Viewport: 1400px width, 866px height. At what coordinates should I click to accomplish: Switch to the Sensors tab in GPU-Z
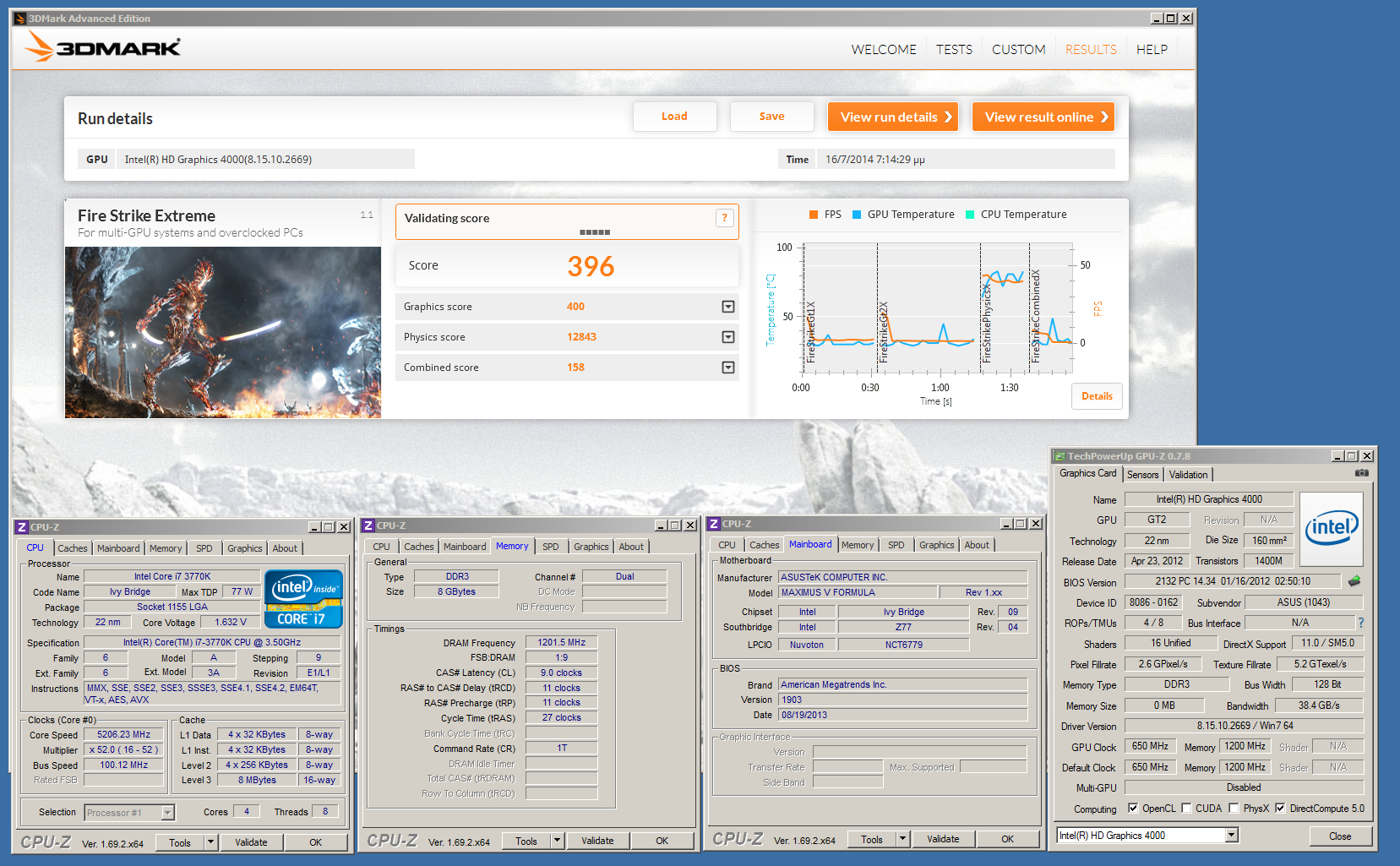pos(1142,475)
